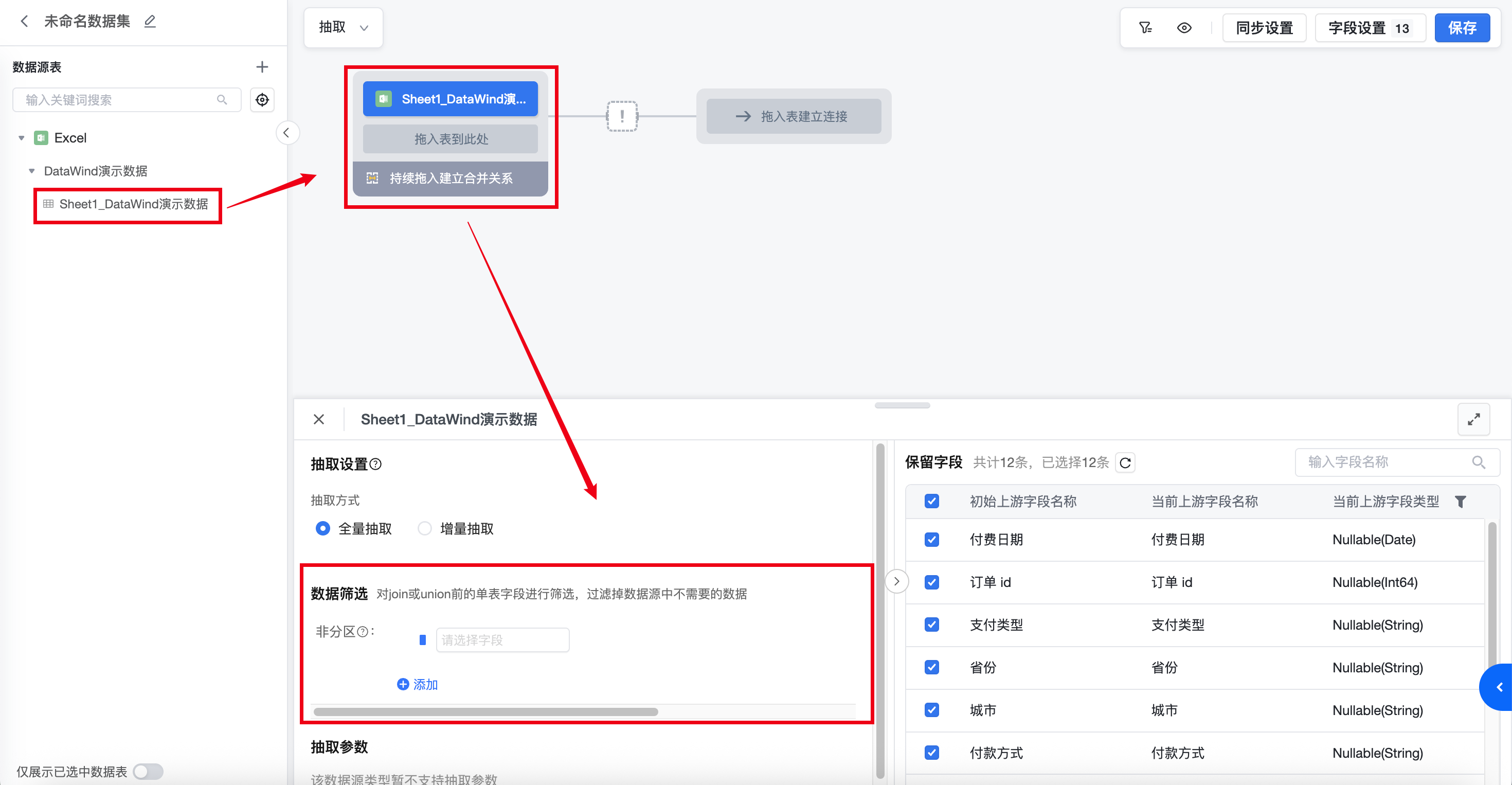Collapse the DataWind演示数据 folder
Screen dimensions: 1512x785
(x=32, y=171)
